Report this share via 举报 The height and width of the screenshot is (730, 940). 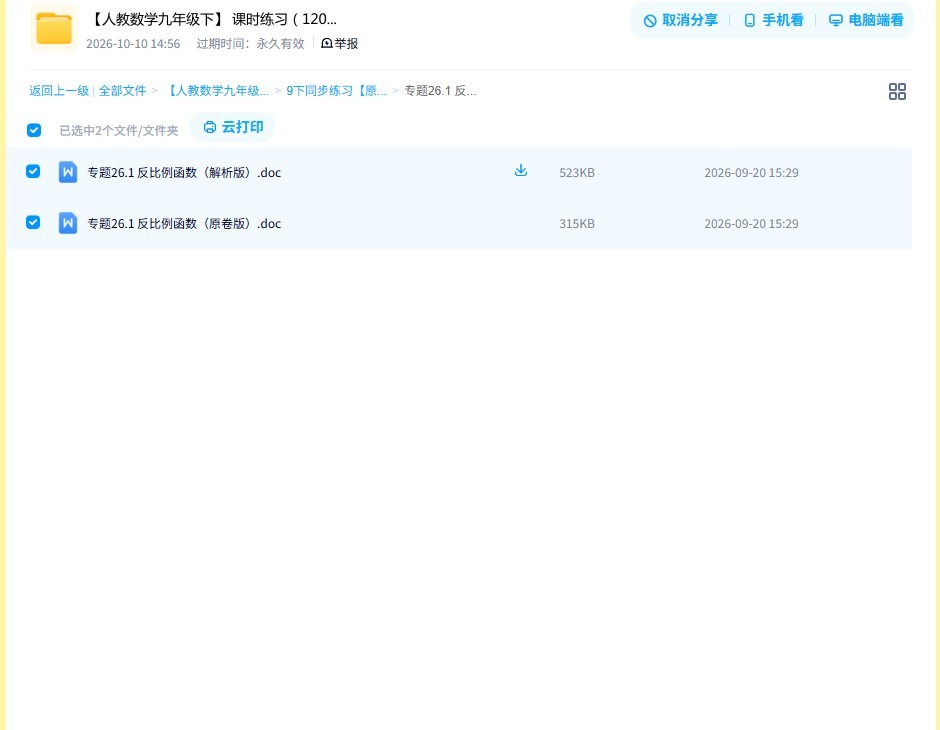[339, 43]
